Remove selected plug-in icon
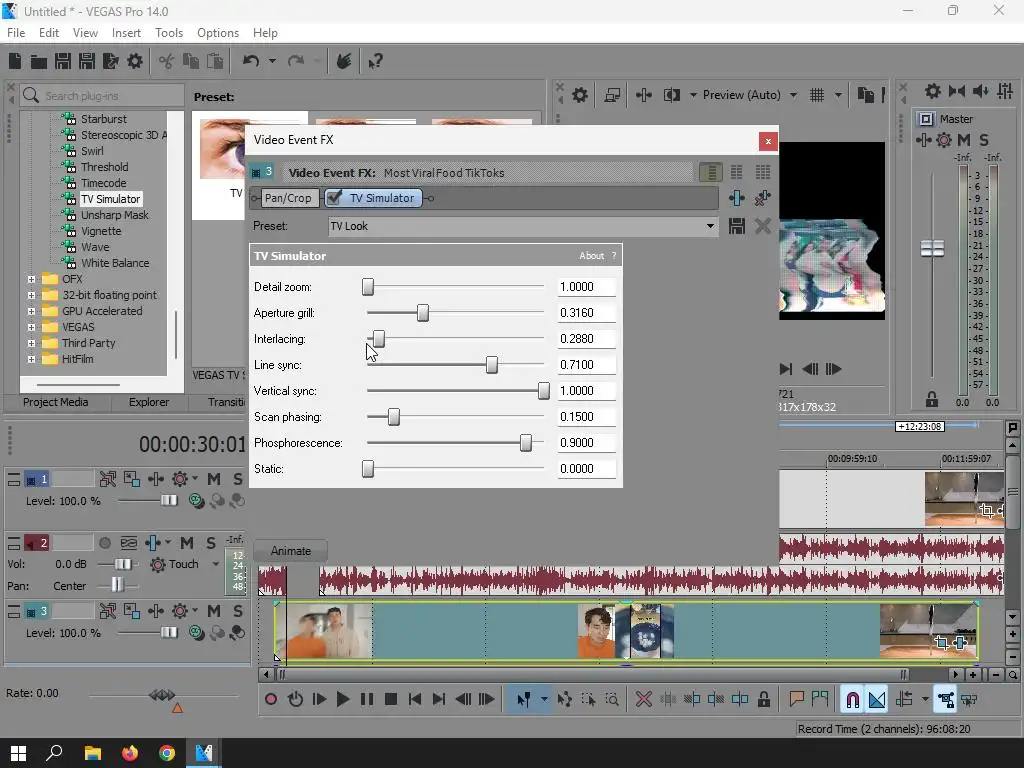Image resolution: width=1024 pixels, height=768 pixels. (762, 198)
